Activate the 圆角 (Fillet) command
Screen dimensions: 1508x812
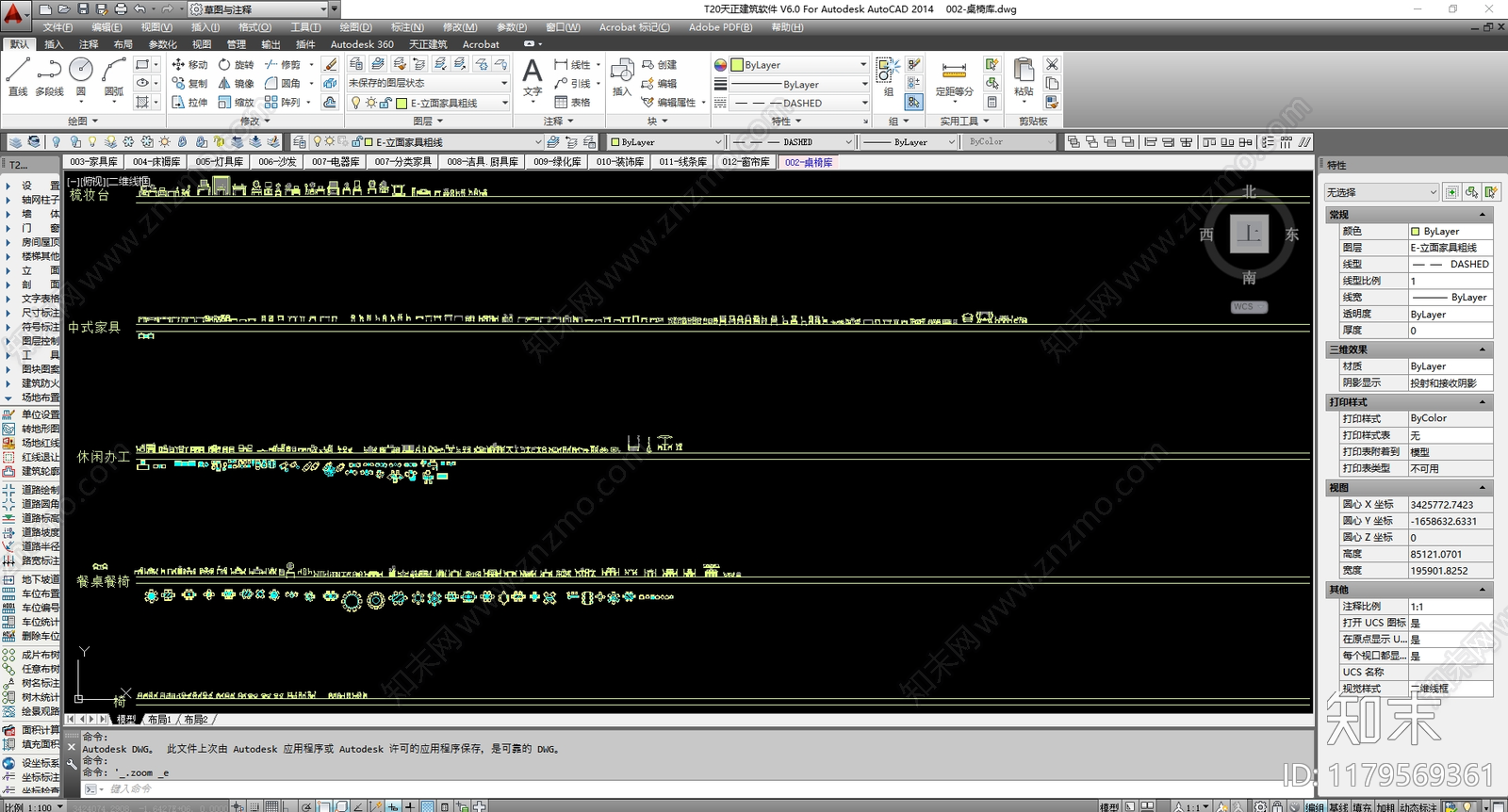tap(283, 83)
